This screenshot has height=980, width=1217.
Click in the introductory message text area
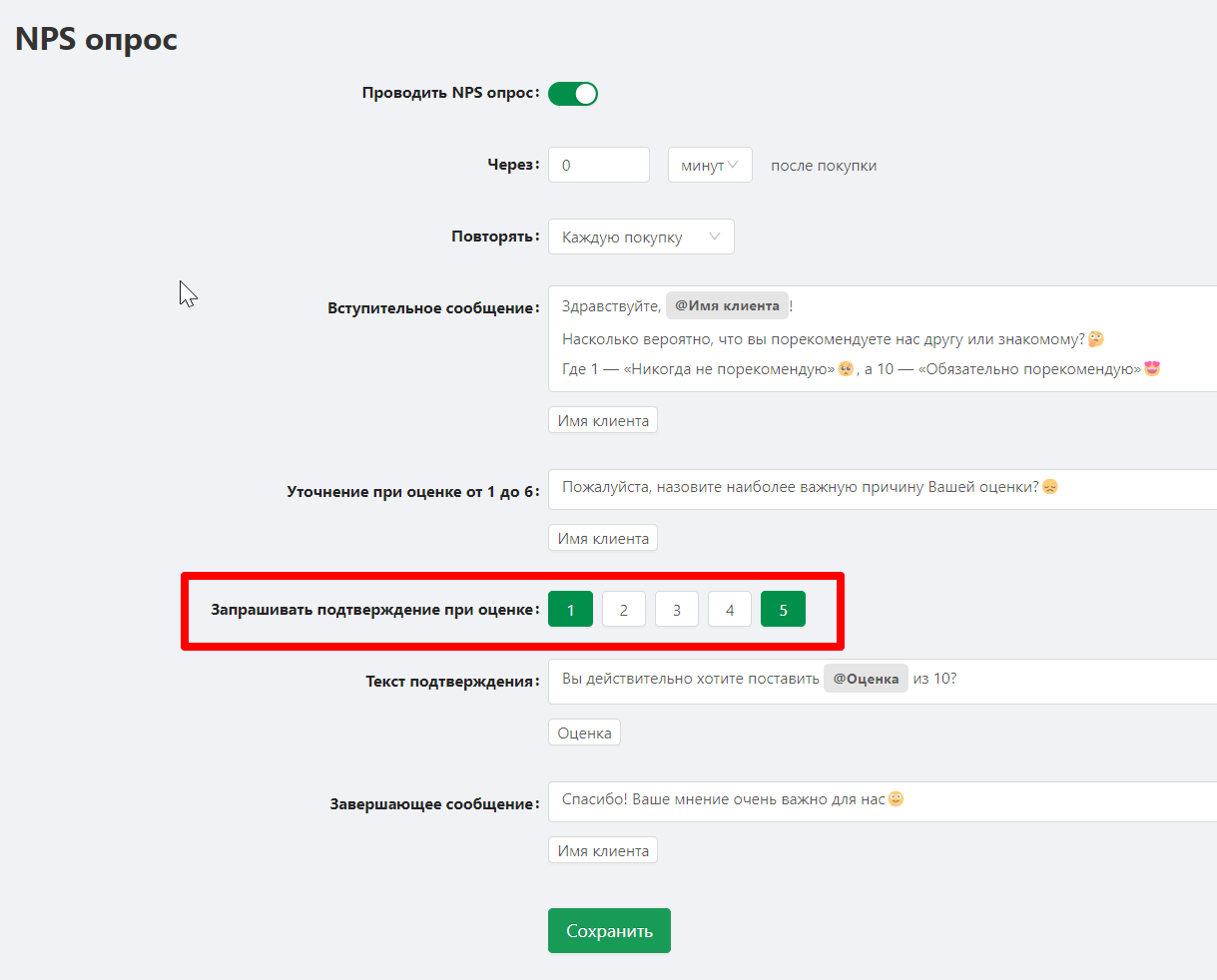click(883, 338)
